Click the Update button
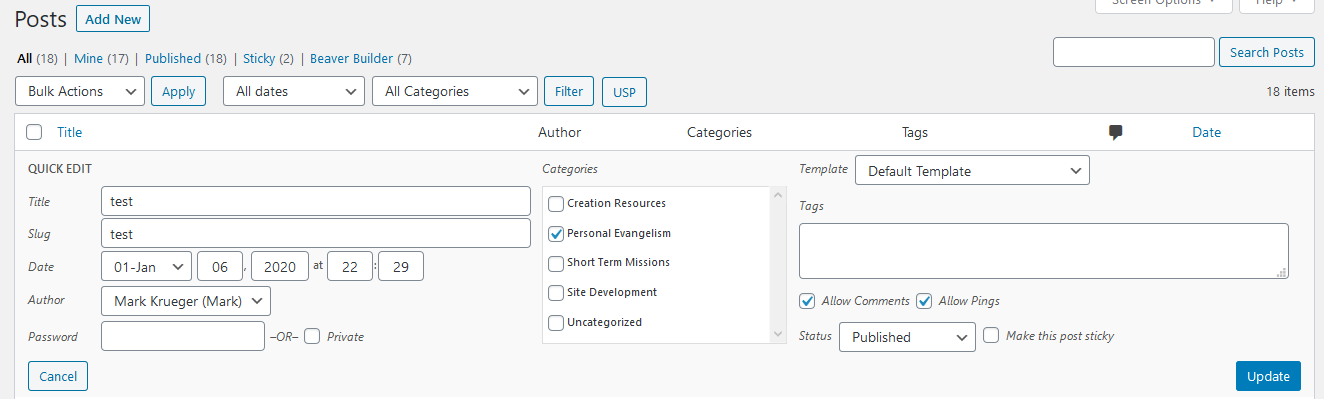 click(x=1268, y=376)
